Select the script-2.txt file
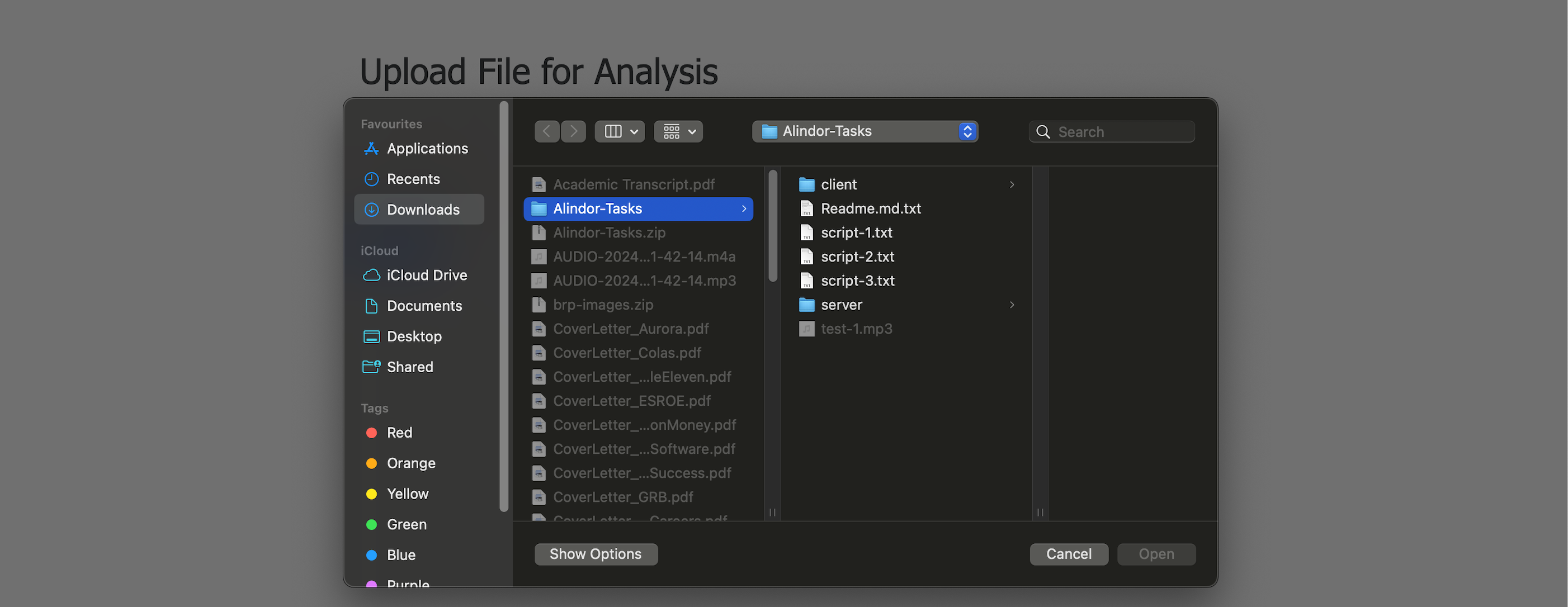 coord(857,257)
